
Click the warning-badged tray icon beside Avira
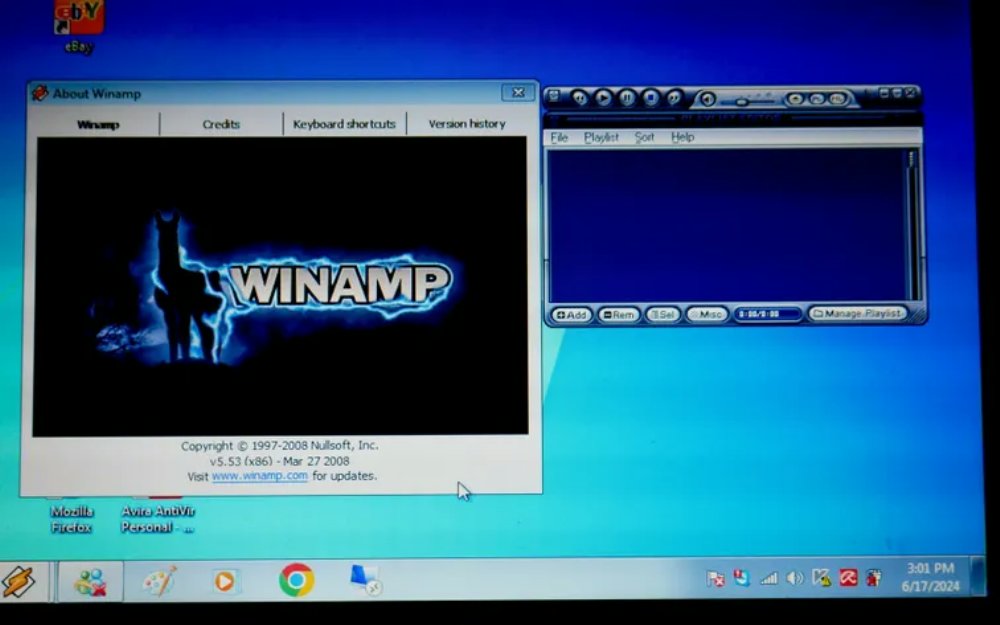[821, 578]
